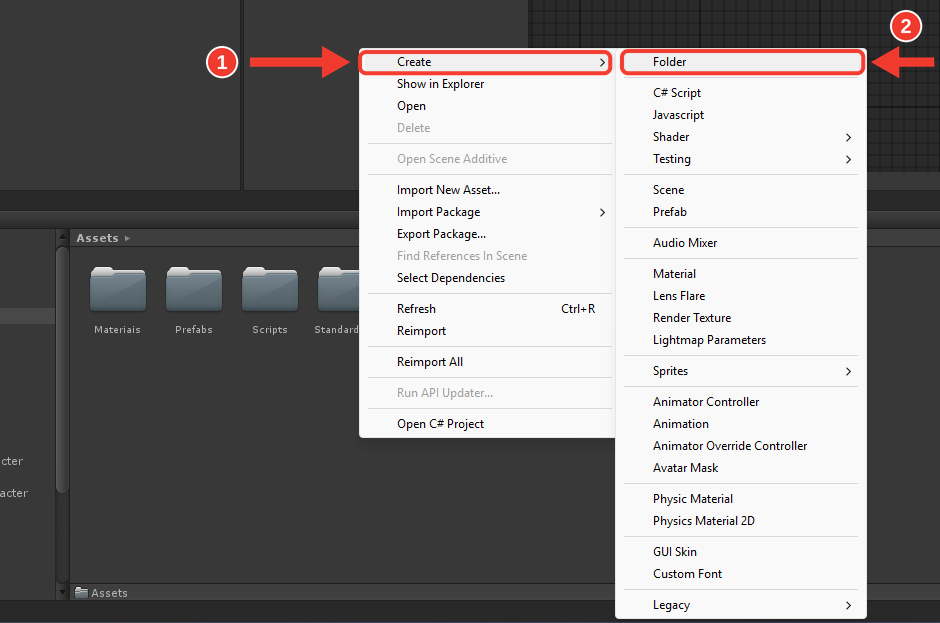Screen dimensions: 940x623
Task: Create a new Javascript file
Action: pos(742,115)
